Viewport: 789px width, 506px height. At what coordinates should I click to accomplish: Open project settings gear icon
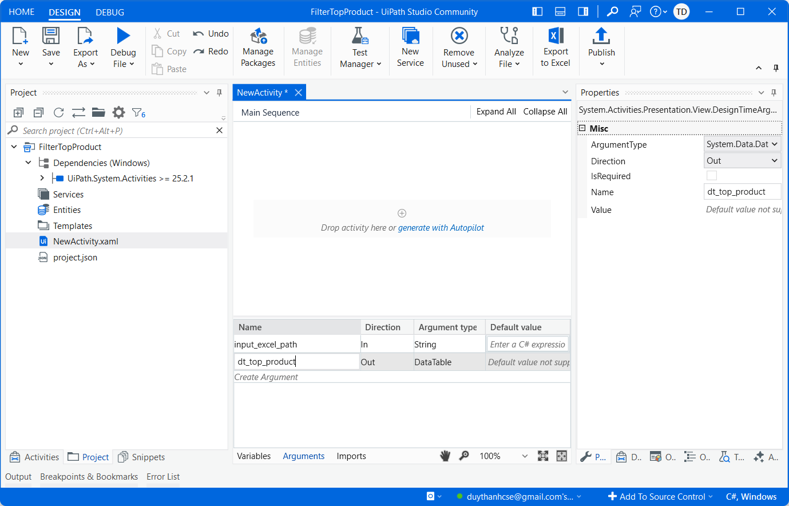pyautogui.click(x=118, y=113)
